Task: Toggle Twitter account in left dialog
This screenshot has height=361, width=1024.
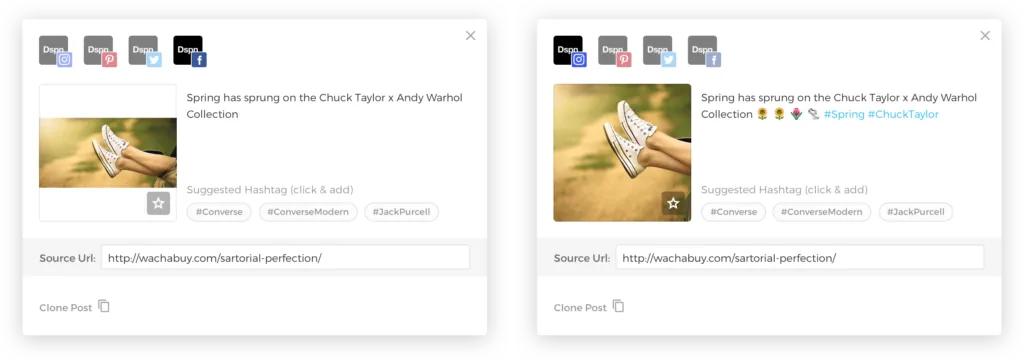Action: pos(145,51)
